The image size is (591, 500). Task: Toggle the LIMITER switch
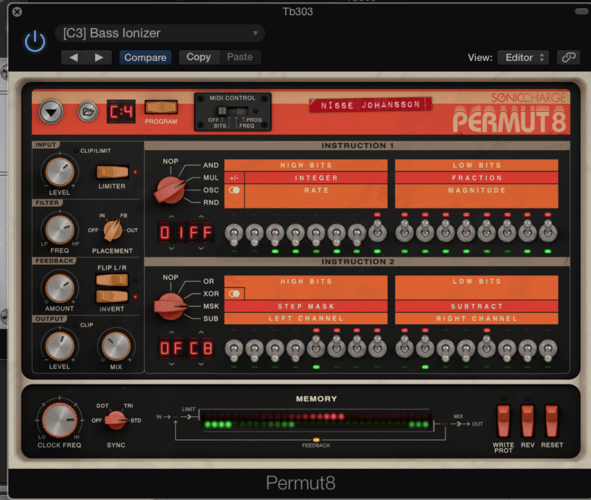[x=112, y=172]
